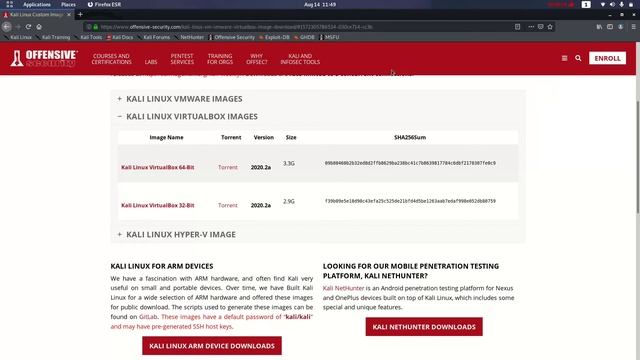
Task: Download Kali Linux VirtualBox 64-Bit image
Action: pos(158,167)
